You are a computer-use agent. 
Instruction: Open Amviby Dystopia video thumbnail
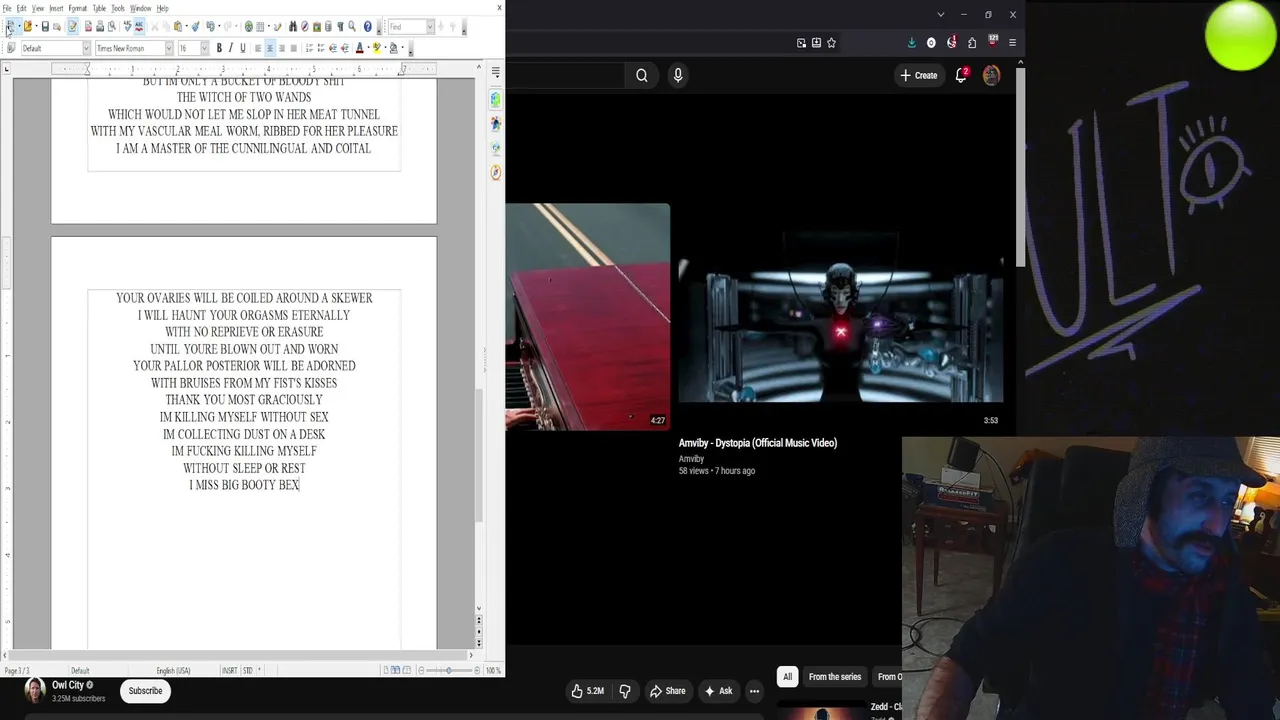tap(841, 317)
